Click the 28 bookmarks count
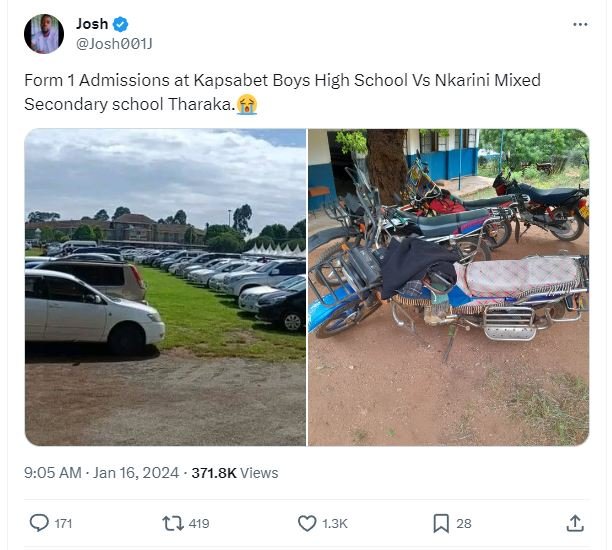 pos(464,523)
